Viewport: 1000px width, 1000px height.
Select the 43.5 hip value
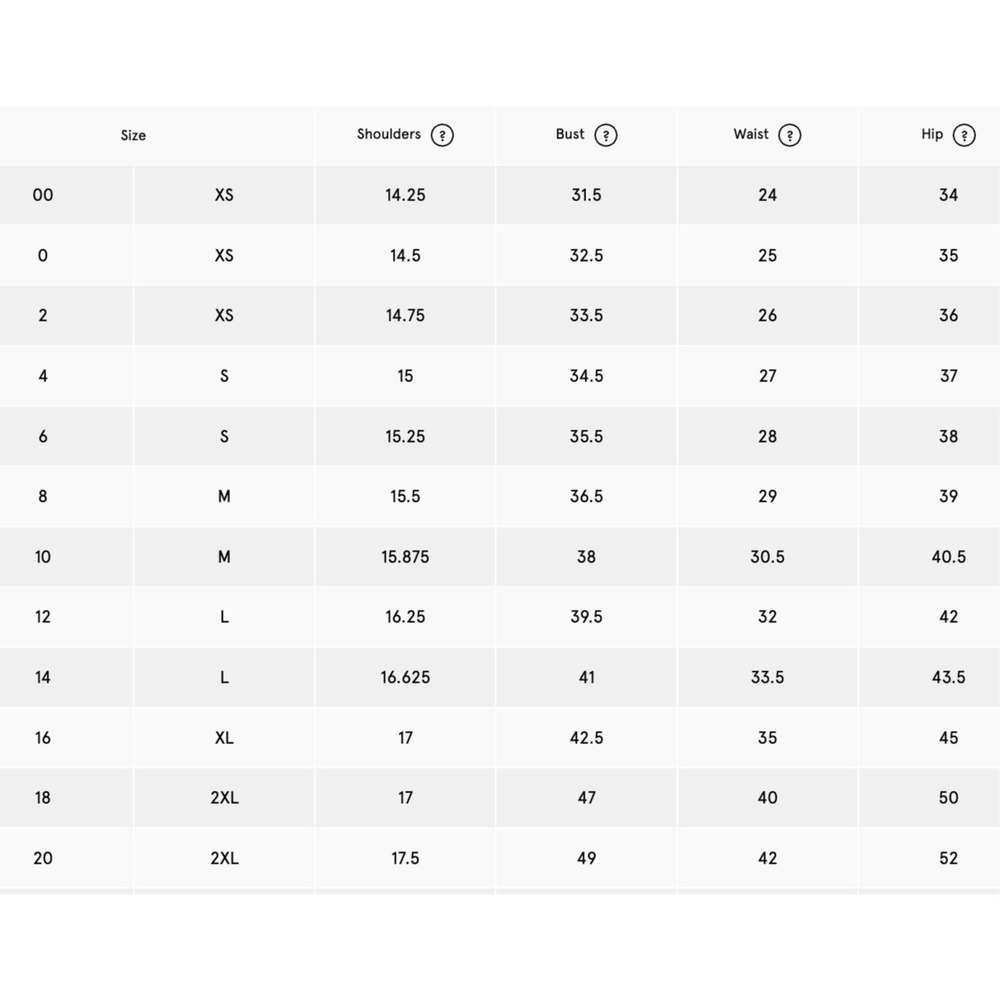click(948, 677)
